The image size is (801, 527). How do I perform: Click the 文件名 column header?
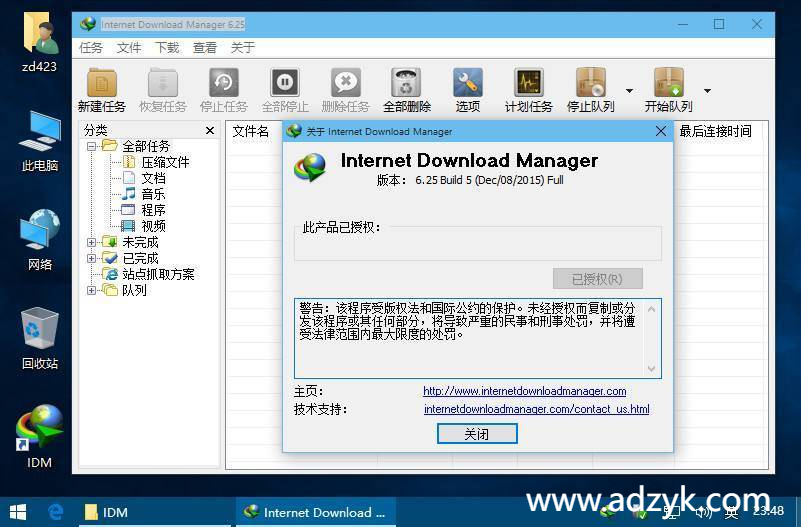coord(250,131)
